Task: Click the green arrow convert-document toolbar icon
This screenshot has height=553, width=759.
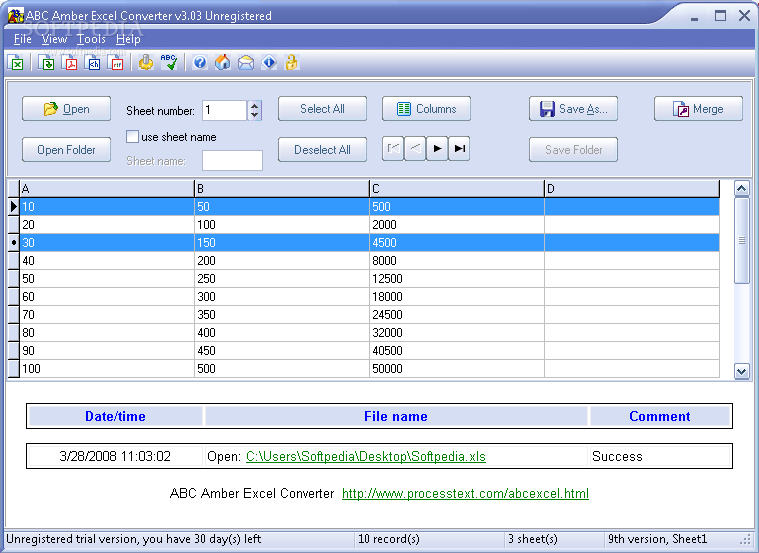Action: click(x=46, y=62)
